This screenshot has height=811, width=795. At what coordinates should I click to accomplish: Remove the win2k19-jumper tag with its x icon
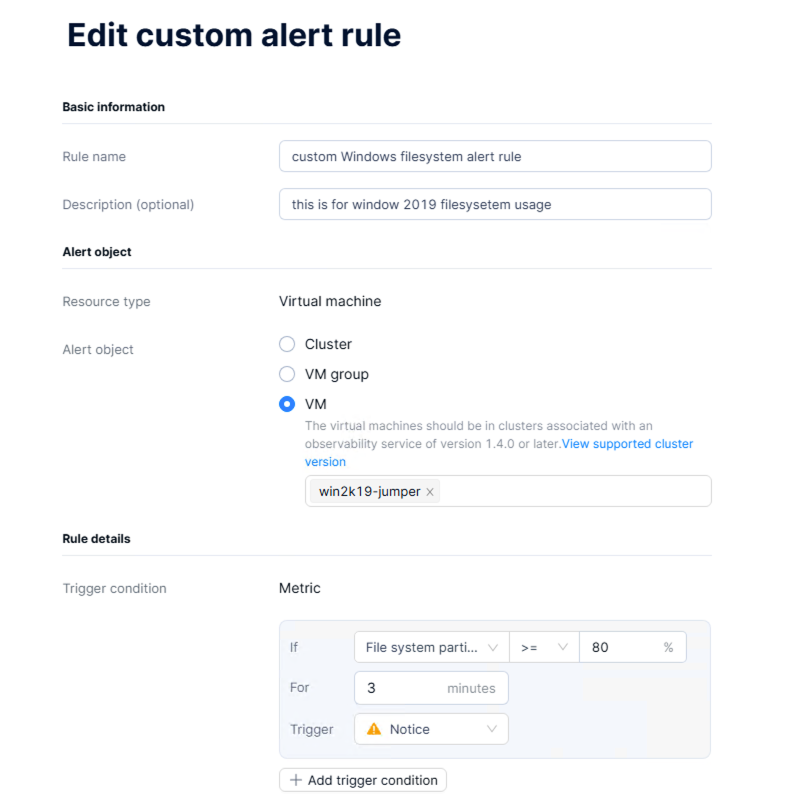(x=430, y=492)
